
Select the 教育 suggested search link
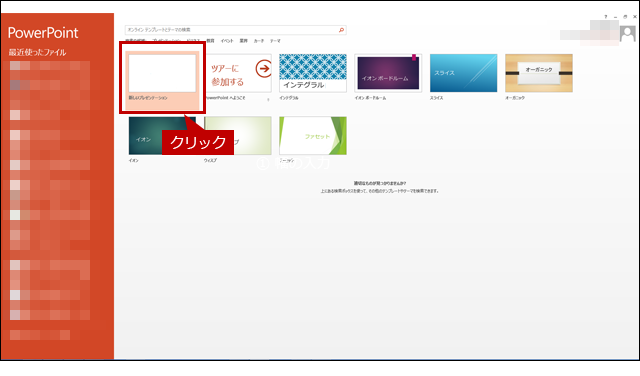(210, 41)
